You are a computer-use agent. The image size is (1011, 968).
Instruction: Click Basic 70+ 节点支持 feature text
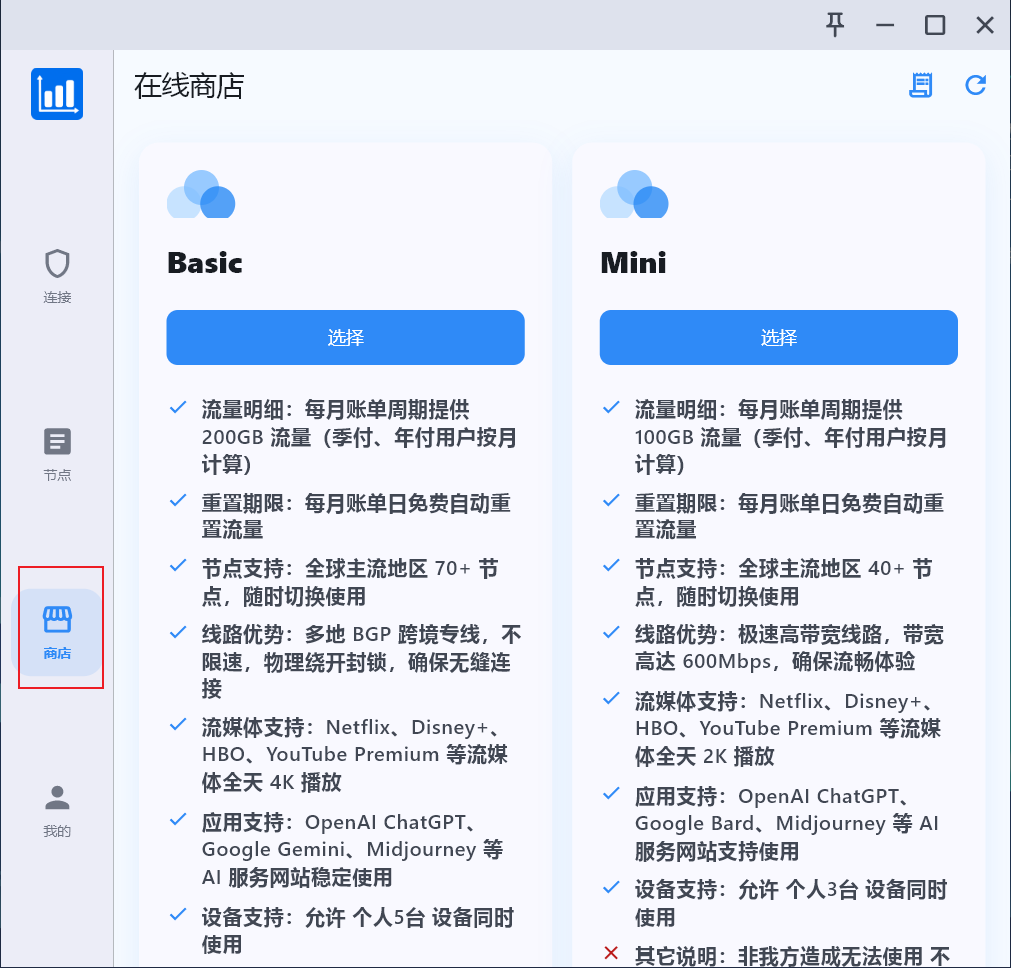[x=350, y=582]
